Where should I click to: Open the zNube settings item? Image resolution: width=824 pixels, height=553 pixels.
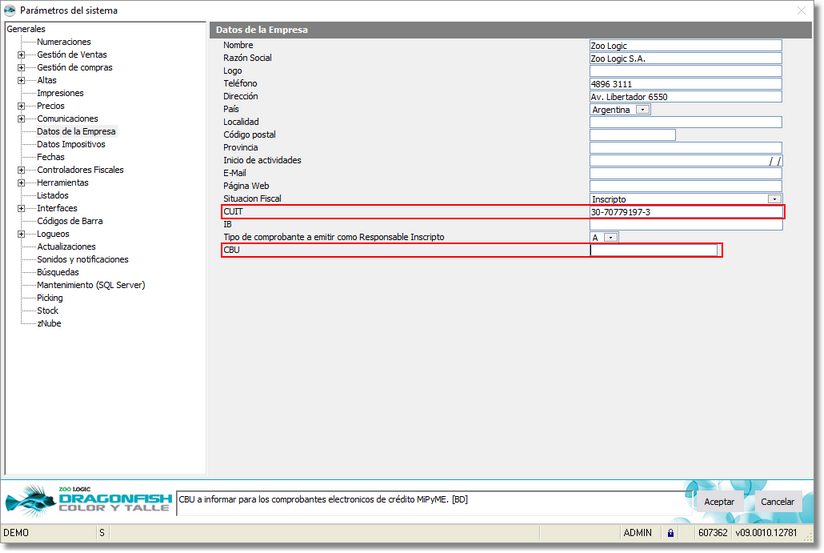(x=49, y=323)
